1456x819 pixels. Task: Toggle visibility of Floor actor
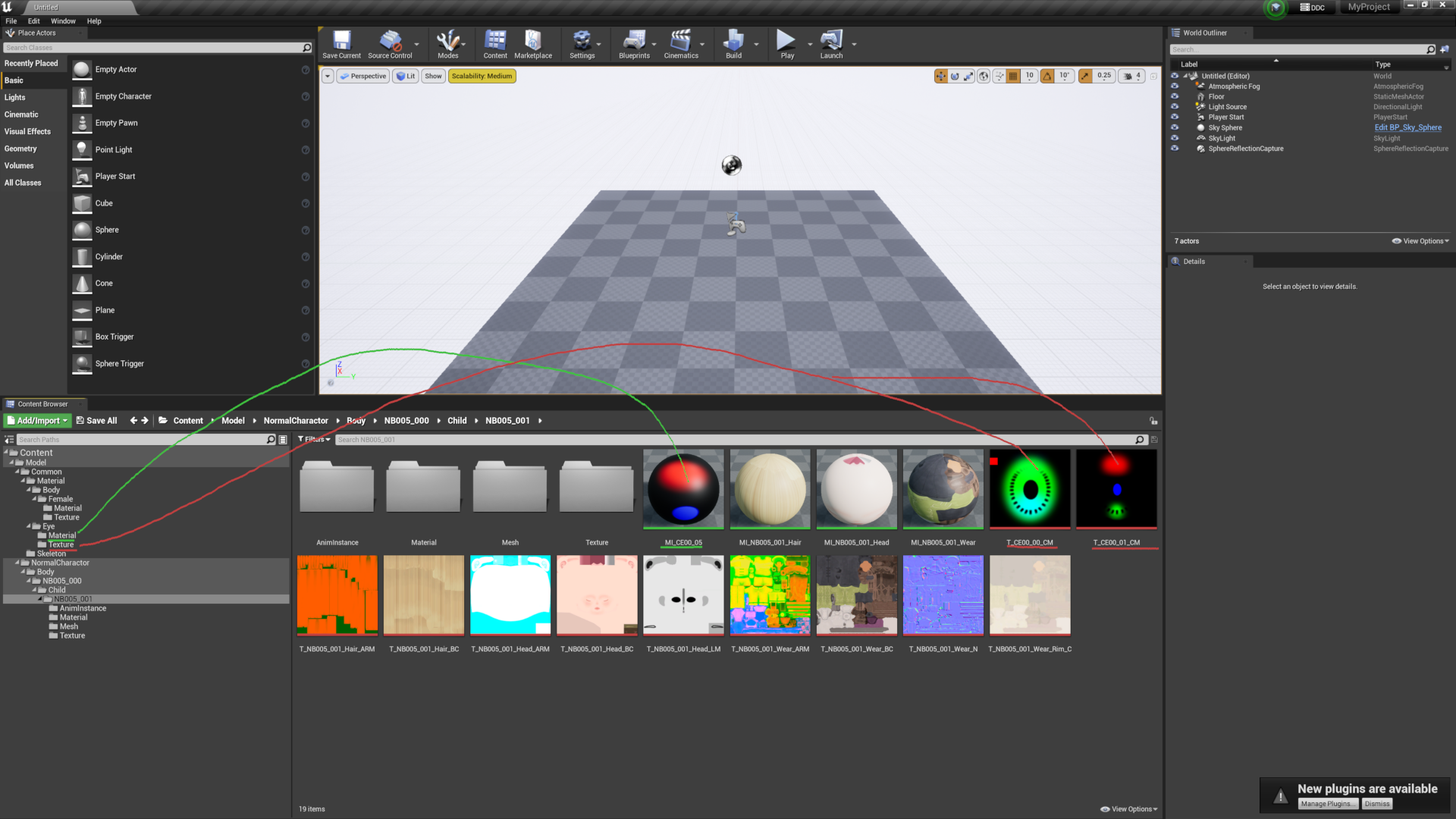pyautogui.click(x=1175, y=96)
